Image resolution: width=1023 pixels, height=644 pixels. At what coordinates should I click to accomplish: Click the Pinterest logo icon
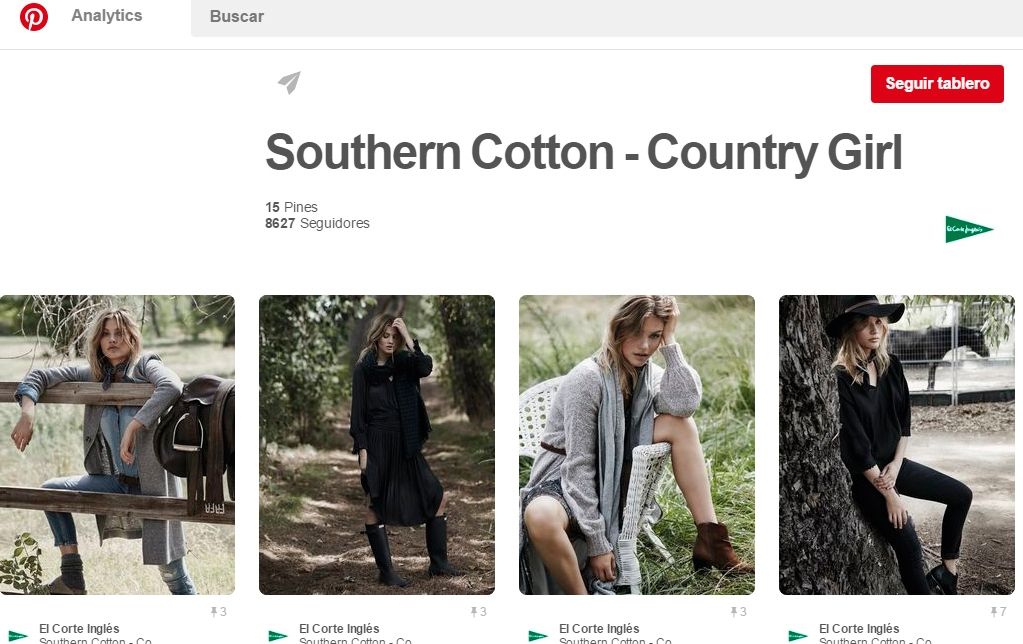[x=34, y=17]
